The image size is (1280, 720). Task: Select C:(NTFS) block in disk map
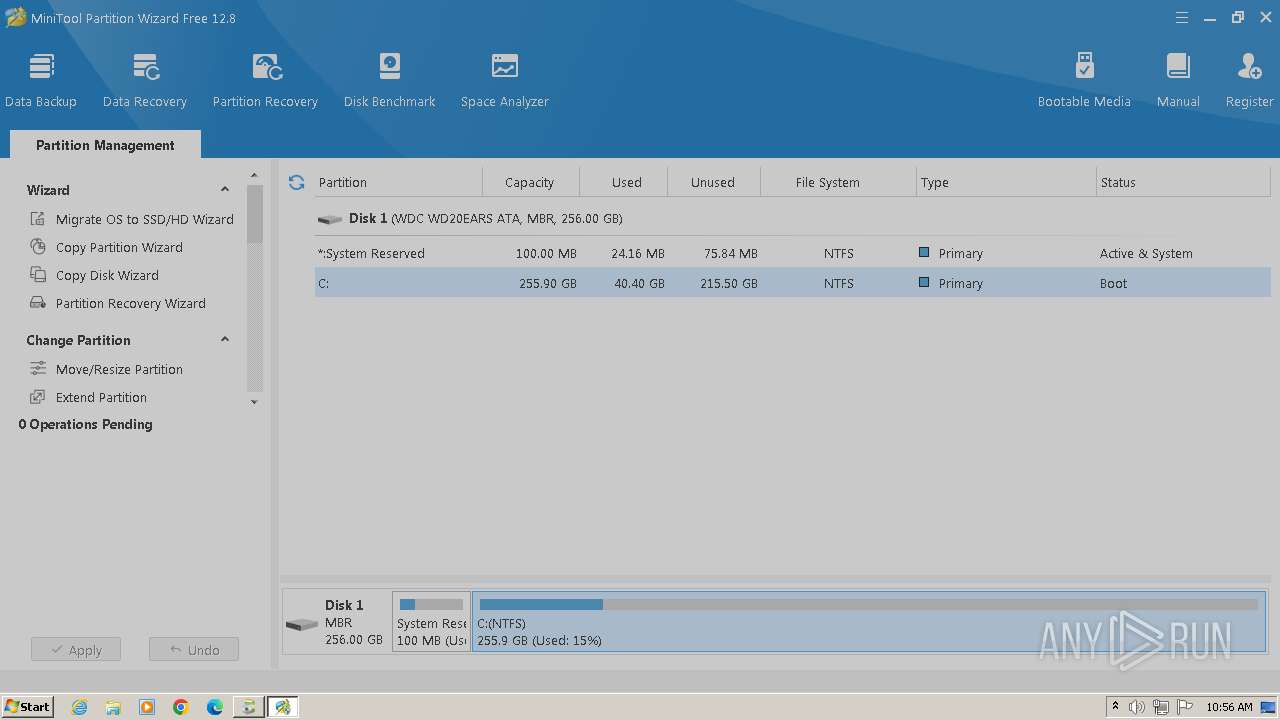pyautogui.click(x=869, y=621)
